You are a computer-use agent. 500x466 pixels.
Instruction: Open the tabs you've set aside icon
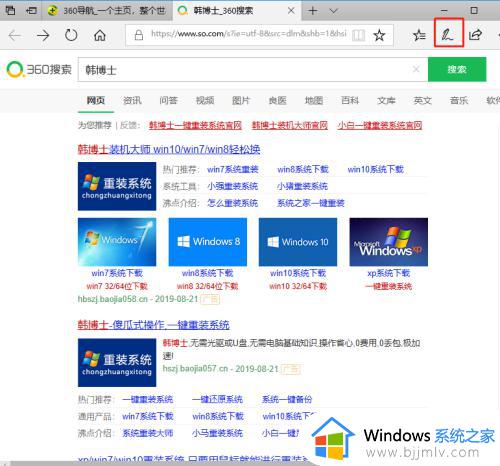pyautogui.click(x=11, y=11)
